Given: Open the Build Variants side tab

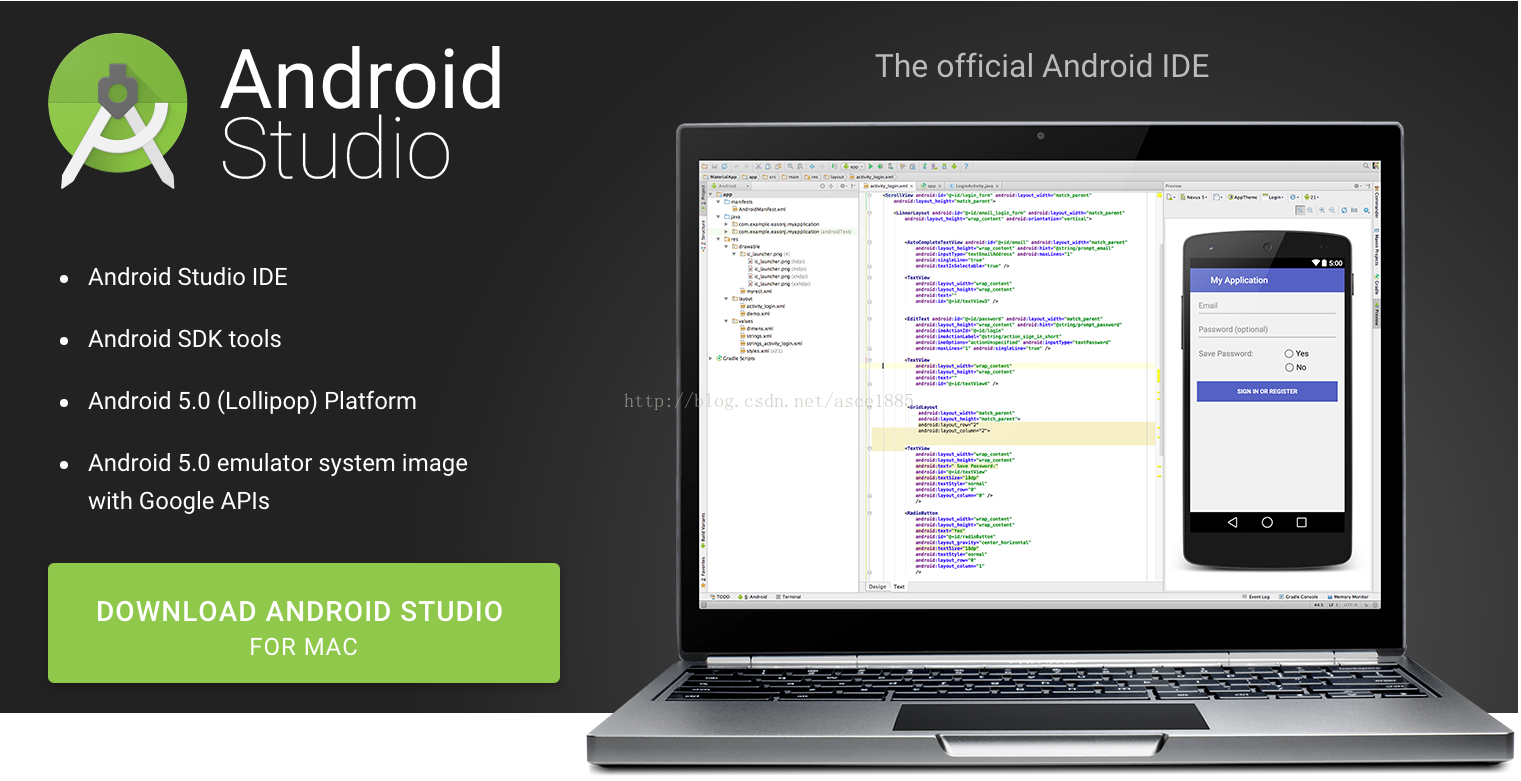Looking at the screenshot, I should click(x=703, y=528).
